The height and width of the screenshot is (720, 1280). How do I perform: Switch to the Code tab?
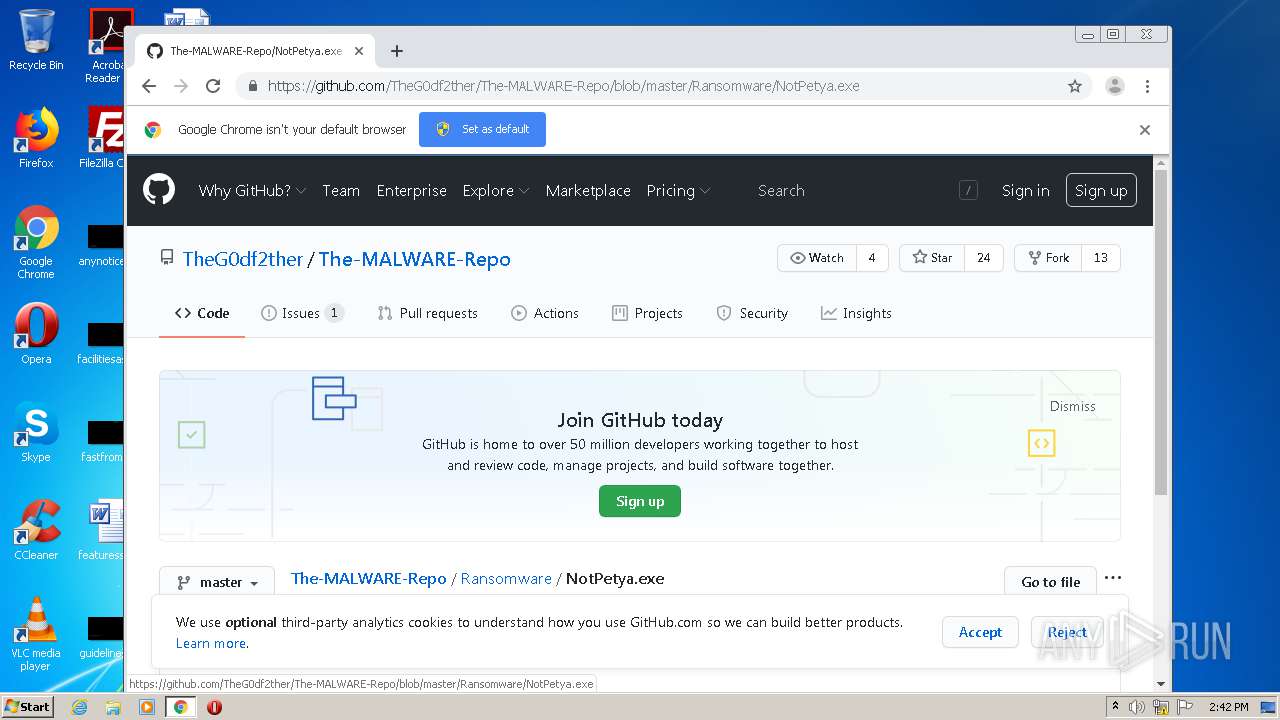202,313
